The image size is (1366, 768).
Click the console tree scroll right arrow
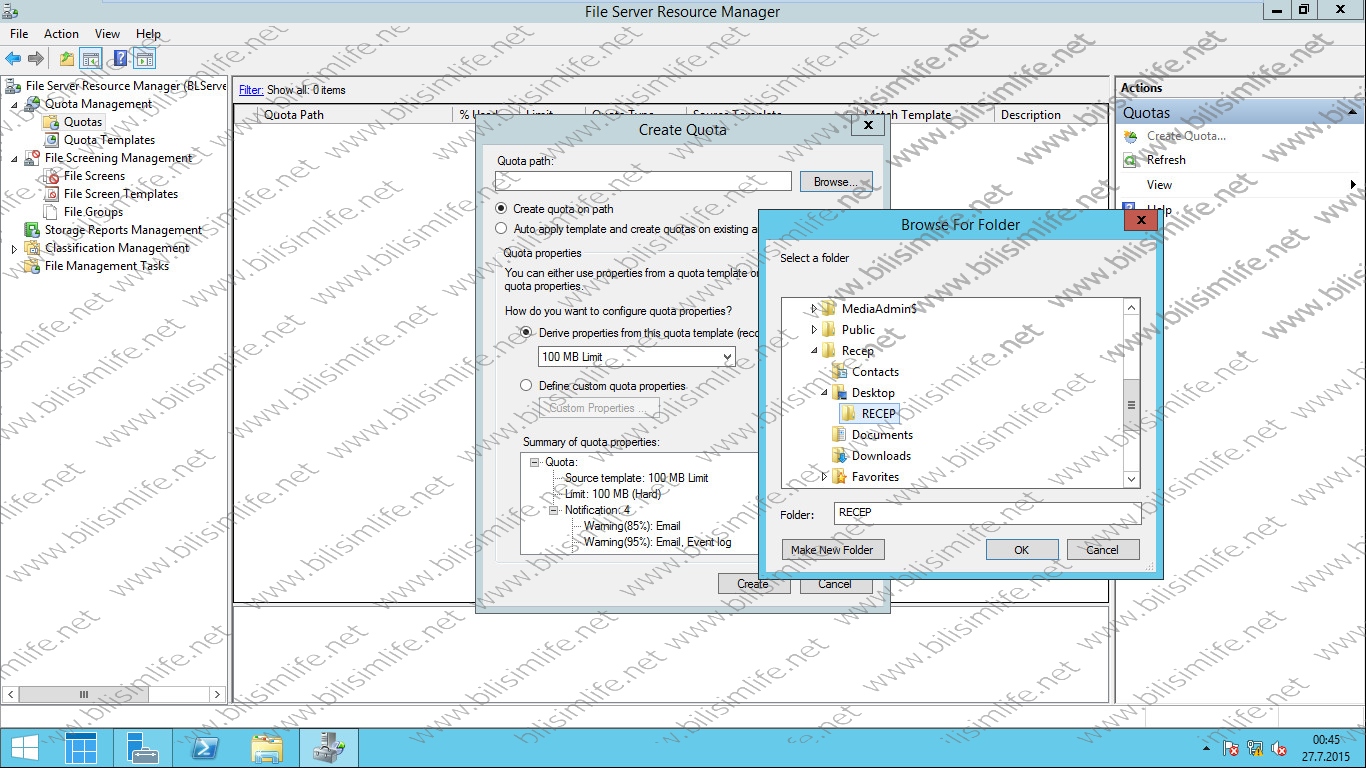(x=218, y=694)
